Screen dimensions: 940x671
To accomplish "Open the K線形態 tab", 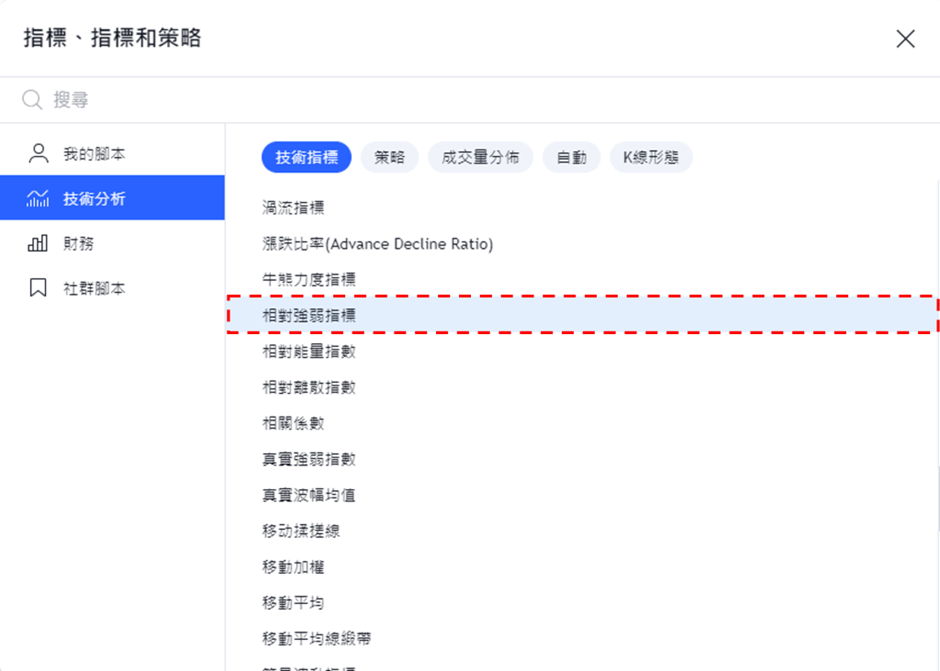I will (x=650, y=157).
